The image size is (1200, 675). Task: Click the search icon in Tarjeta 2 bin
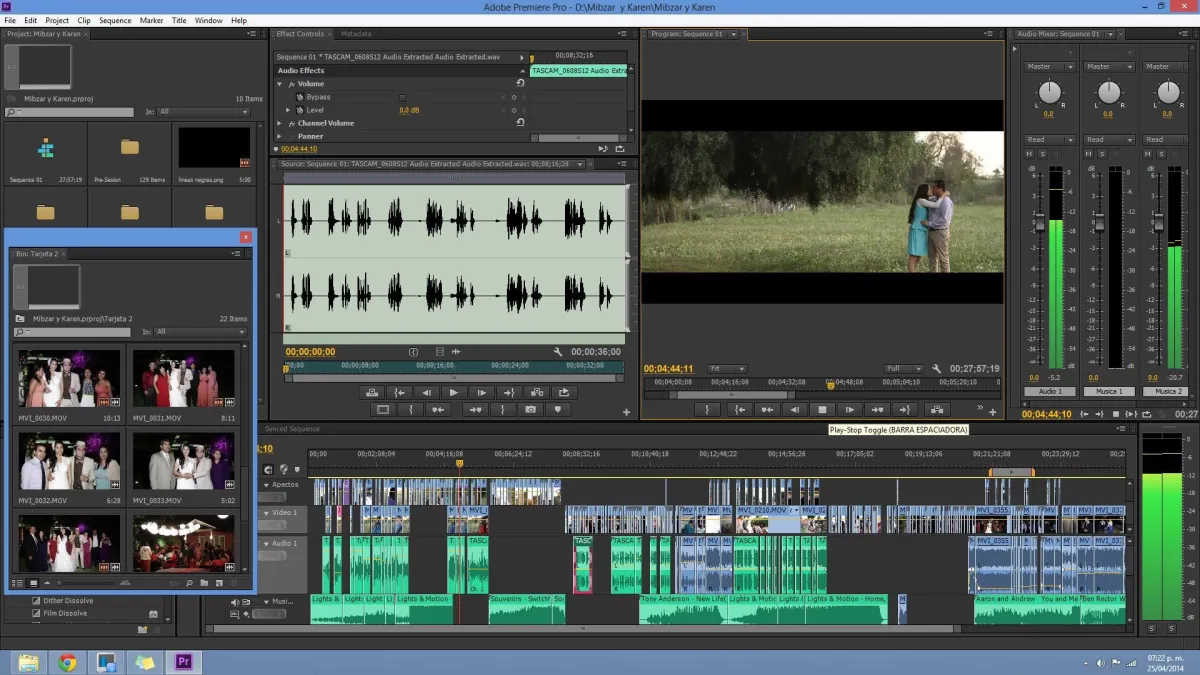pyautogui.click(x=189, y=582)
